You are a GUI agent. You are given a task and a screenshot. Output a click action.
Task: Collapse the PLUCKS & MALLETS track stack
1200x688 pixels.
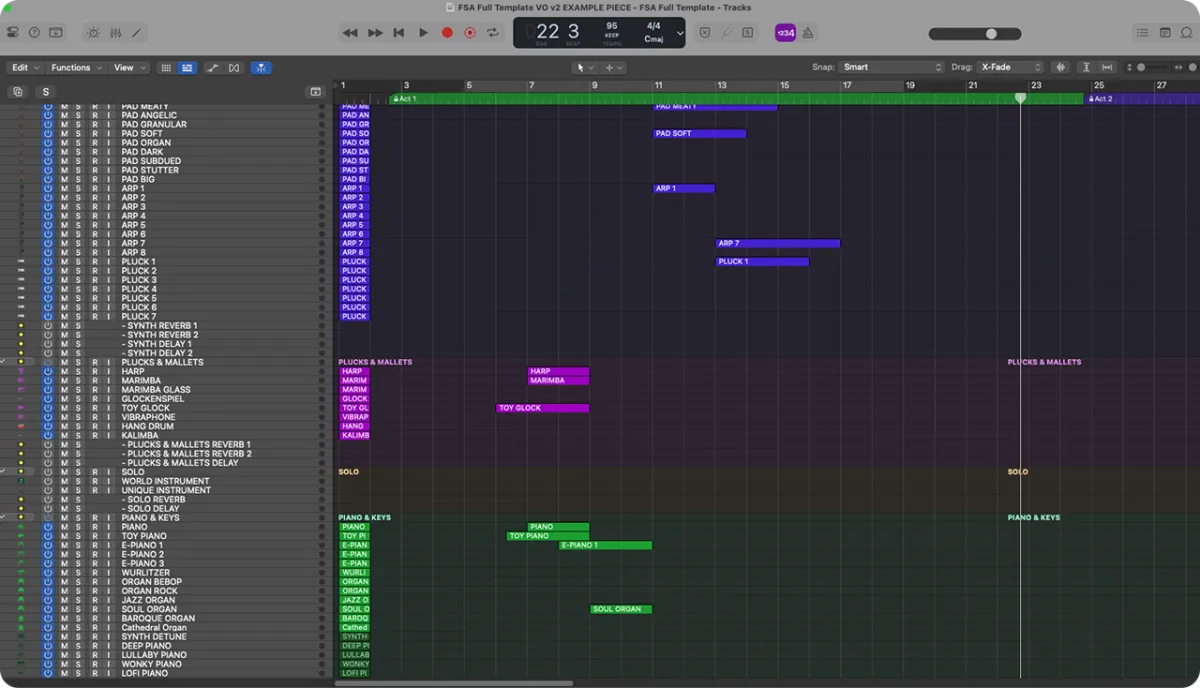click(x=5, y=362)
